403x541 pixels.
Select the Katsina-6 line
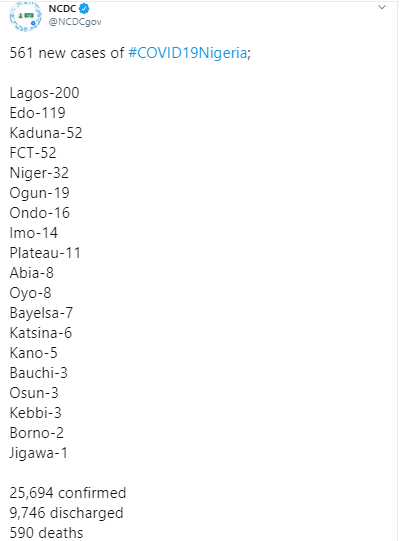tap(41, 333)
